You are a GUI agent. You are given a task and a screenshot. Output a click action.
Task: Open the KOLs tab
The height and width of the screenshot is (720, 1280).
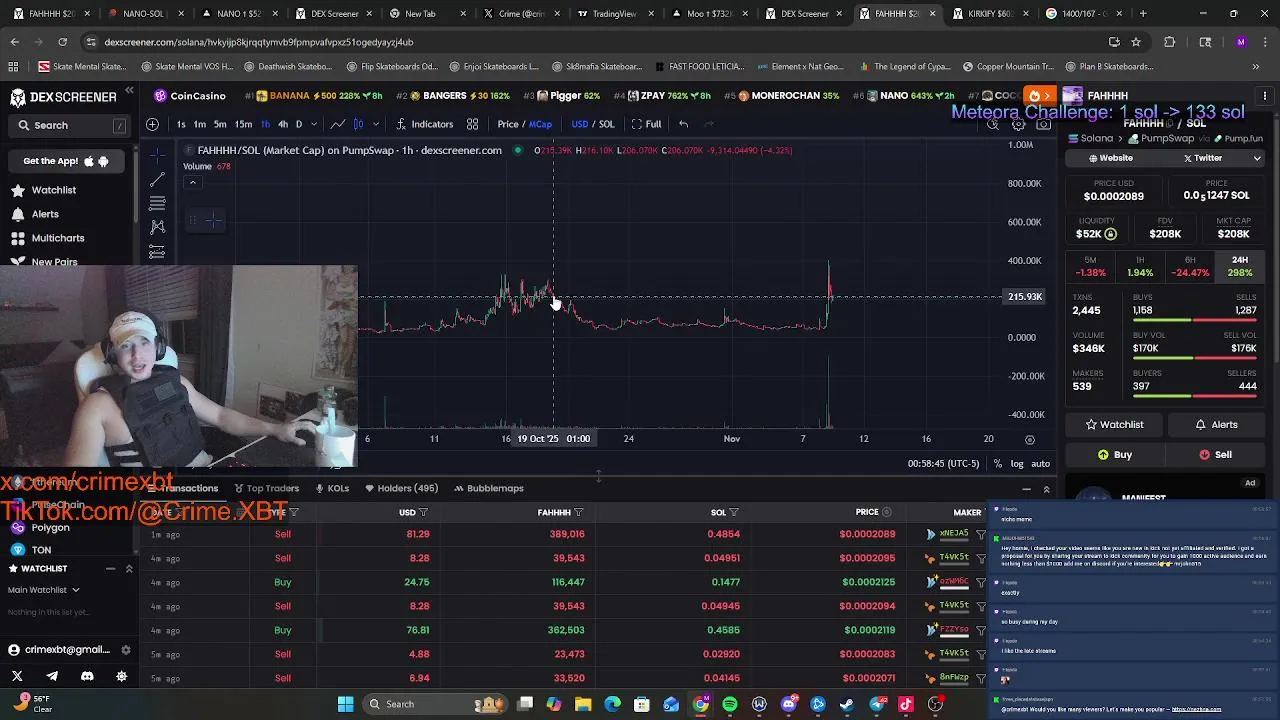(x=332, y=488)
